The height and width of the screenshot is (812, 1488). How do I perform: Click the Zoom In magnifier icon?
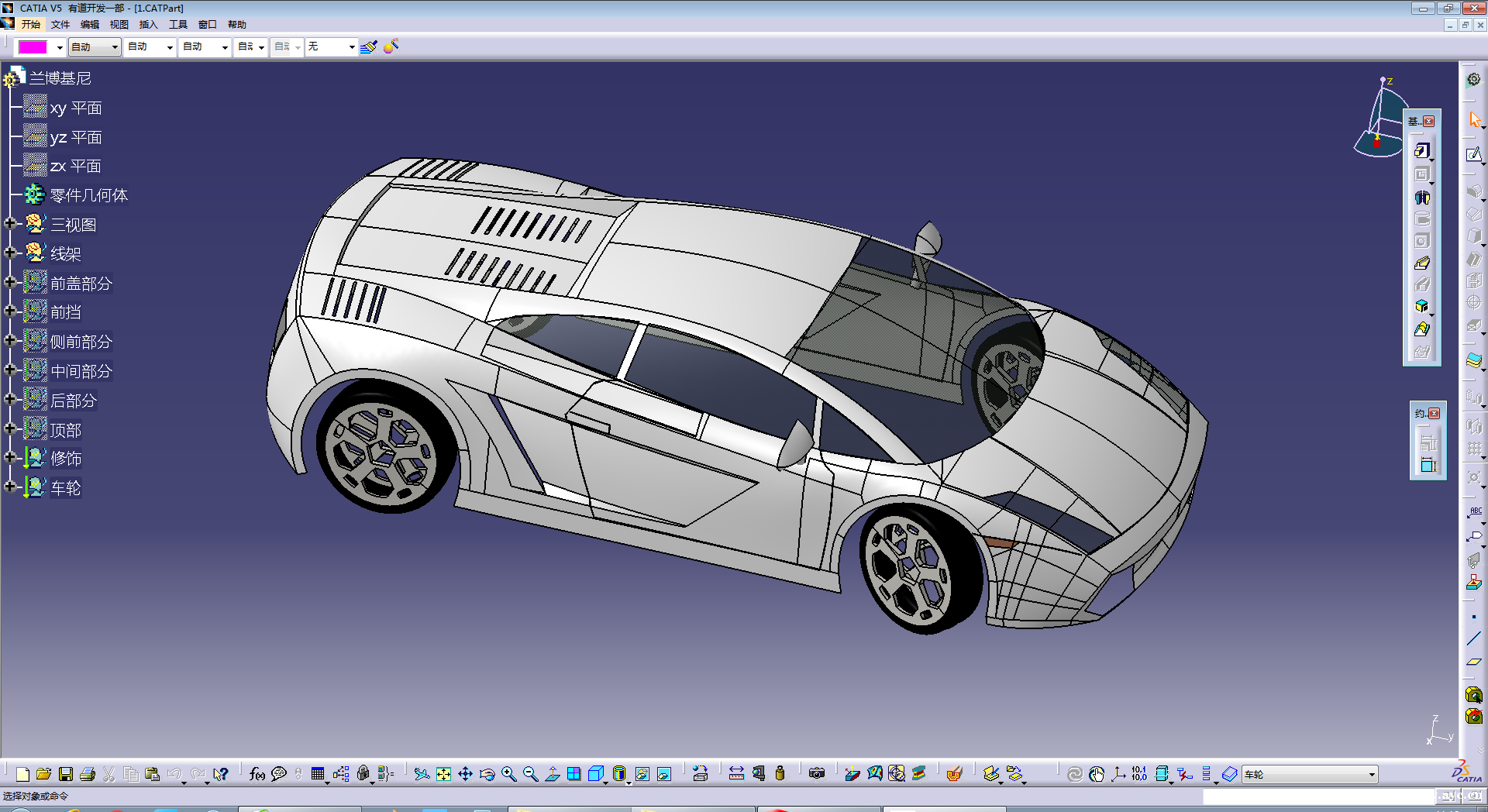click(x=509, y=774)
